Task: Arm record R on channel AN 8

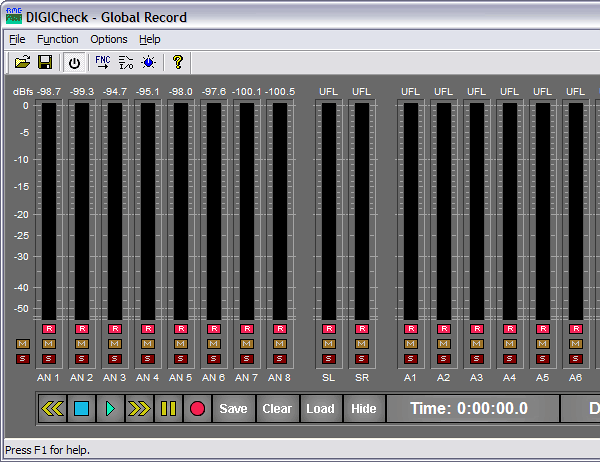Action: 280,329
